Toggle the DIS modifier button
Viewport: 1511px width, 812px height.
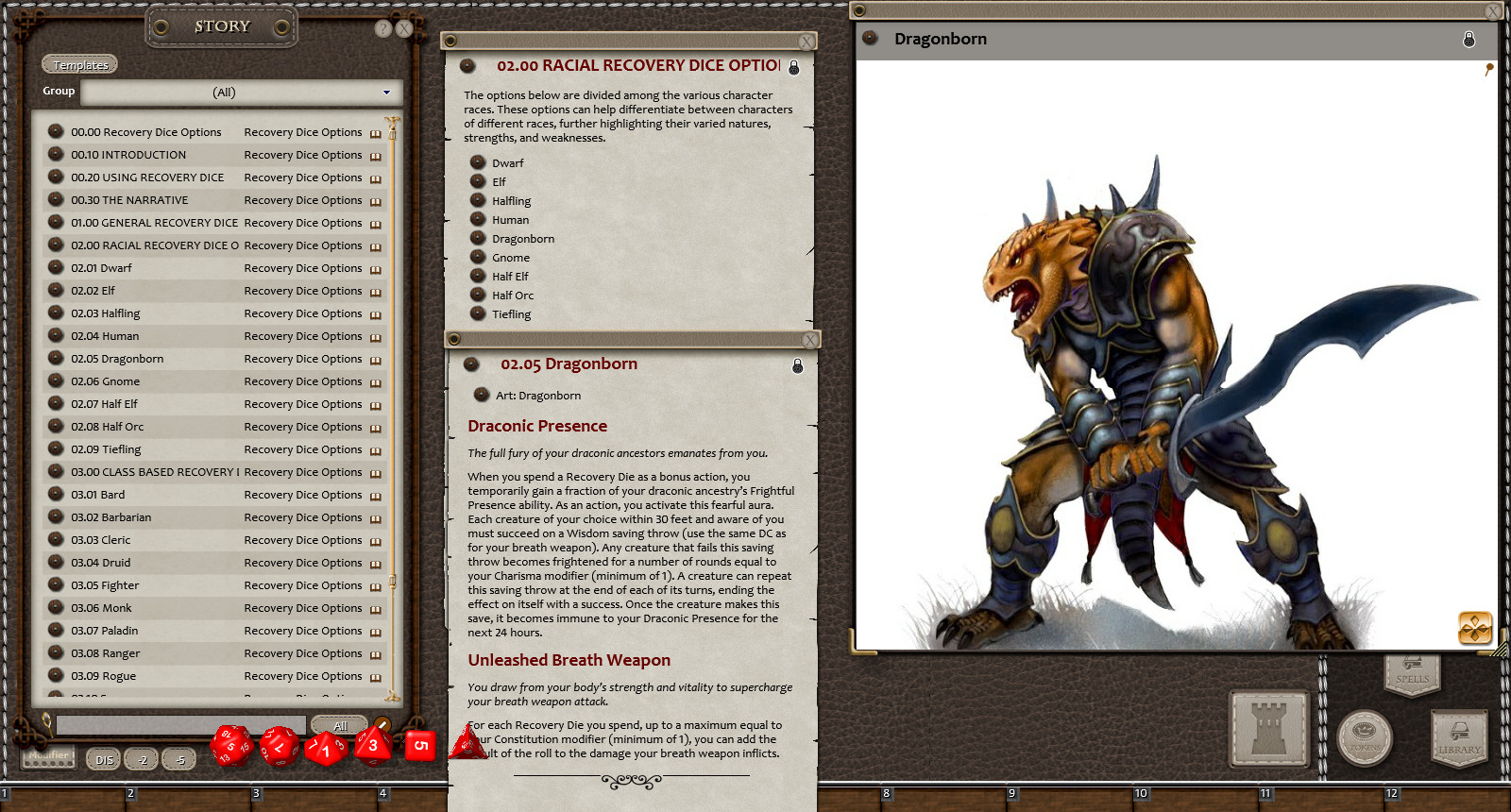click(x=104, y=759)
